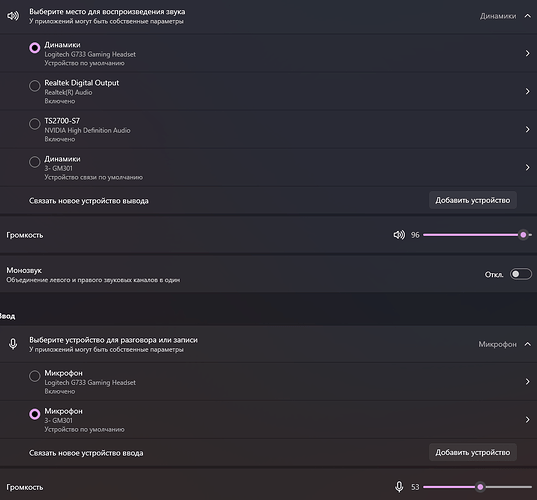Mute output using speaker icon beside 96
537x500 pixels.
click(x=399, y=235)
